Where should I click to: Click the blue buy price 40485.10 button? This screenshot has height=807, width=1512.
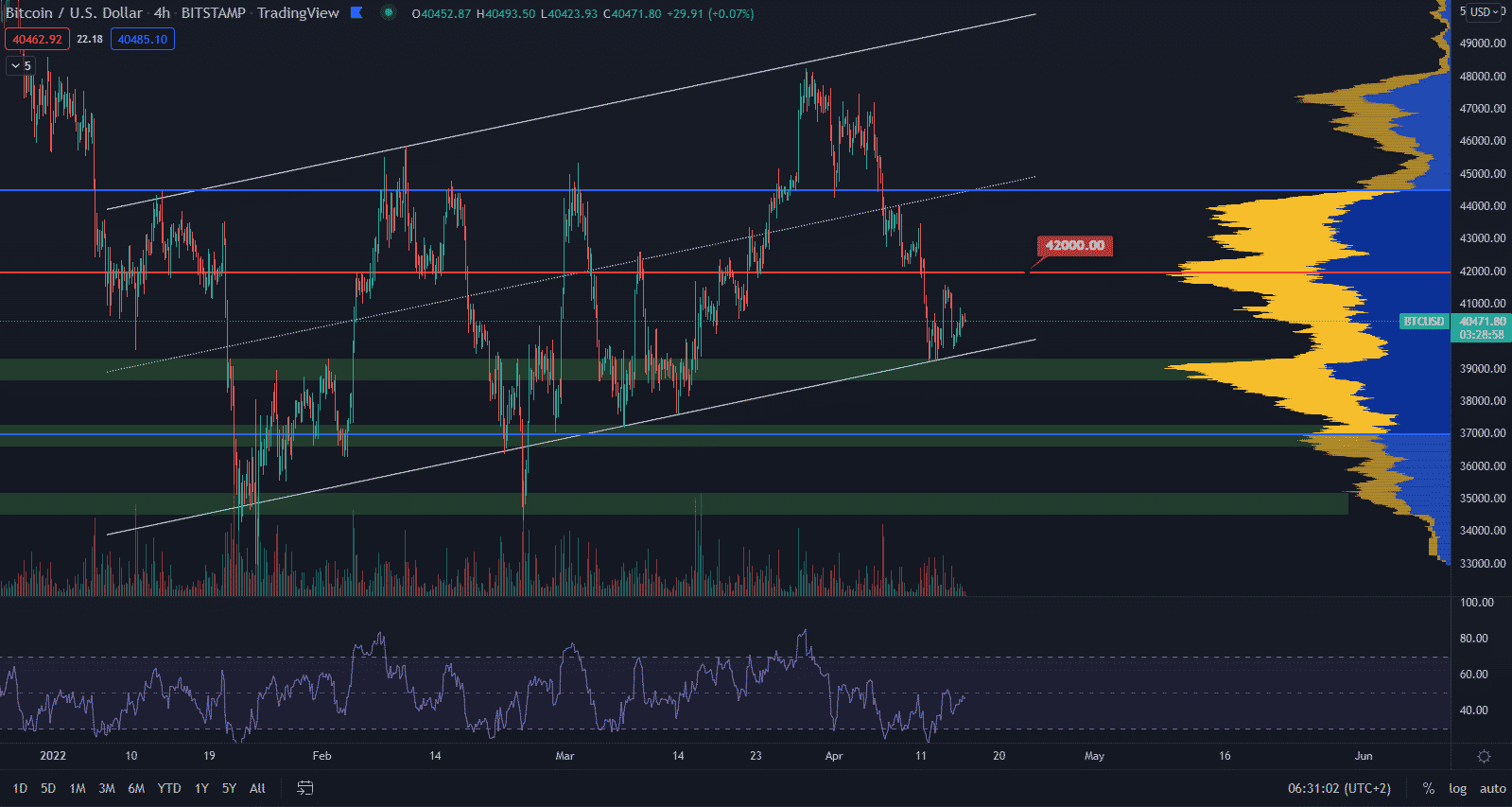click(142, 40)
